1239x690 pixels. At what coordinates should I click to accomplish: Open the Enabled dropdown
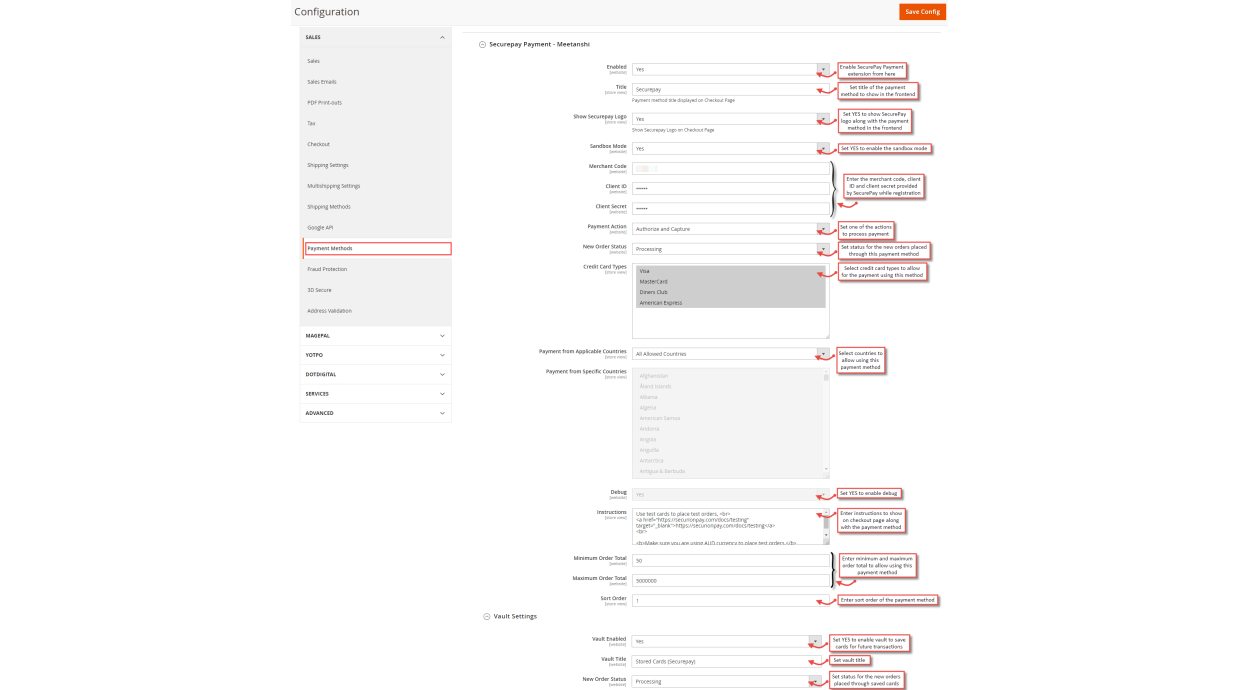[731, 69]
